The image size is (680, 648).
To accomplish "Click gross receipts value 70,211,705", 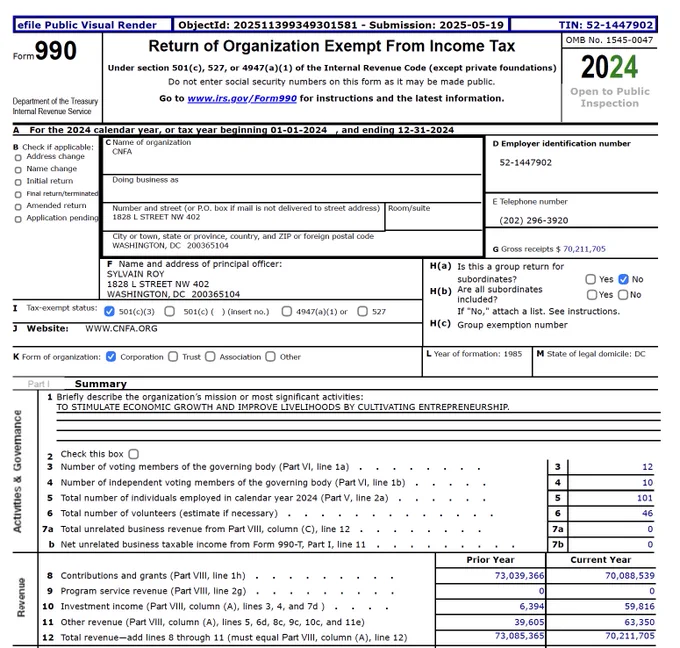I will coord(584,249).
